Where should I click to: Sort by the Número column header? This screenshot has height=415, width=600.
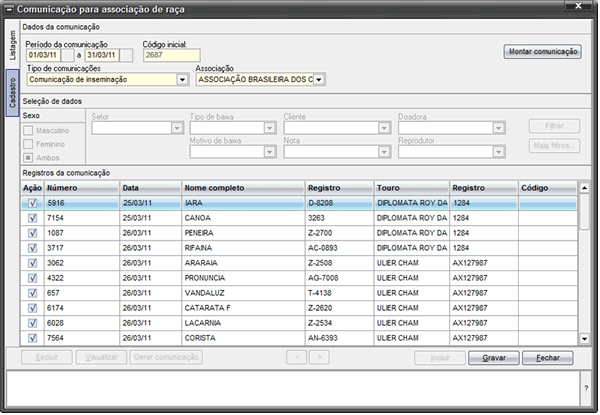82,188
